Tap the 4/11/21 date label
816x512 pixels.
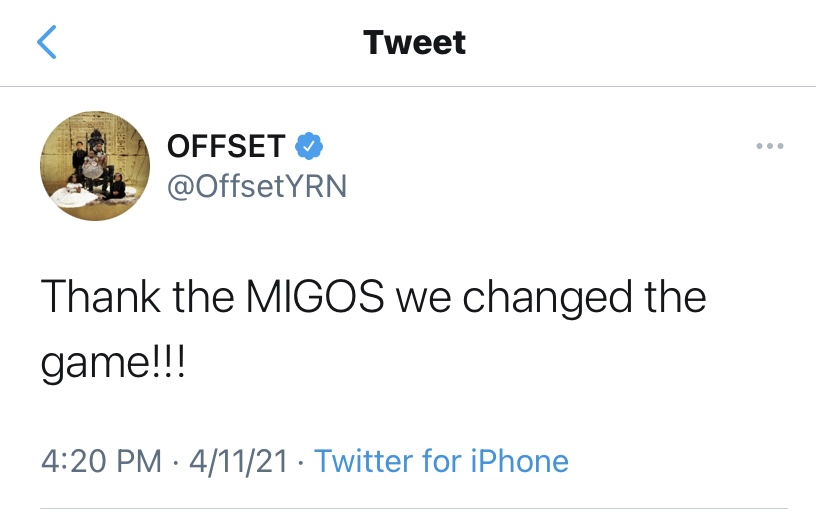238,462
